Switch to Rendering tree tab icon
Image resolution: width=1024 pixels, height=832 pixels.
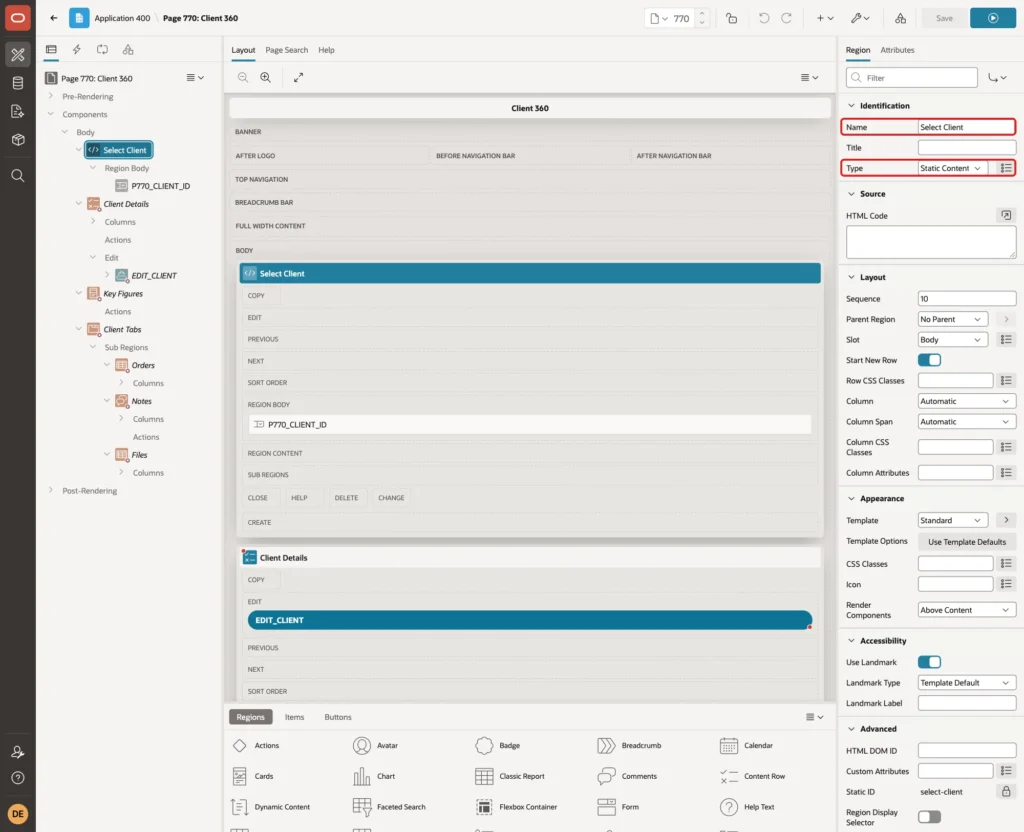(x=51, y=50)
